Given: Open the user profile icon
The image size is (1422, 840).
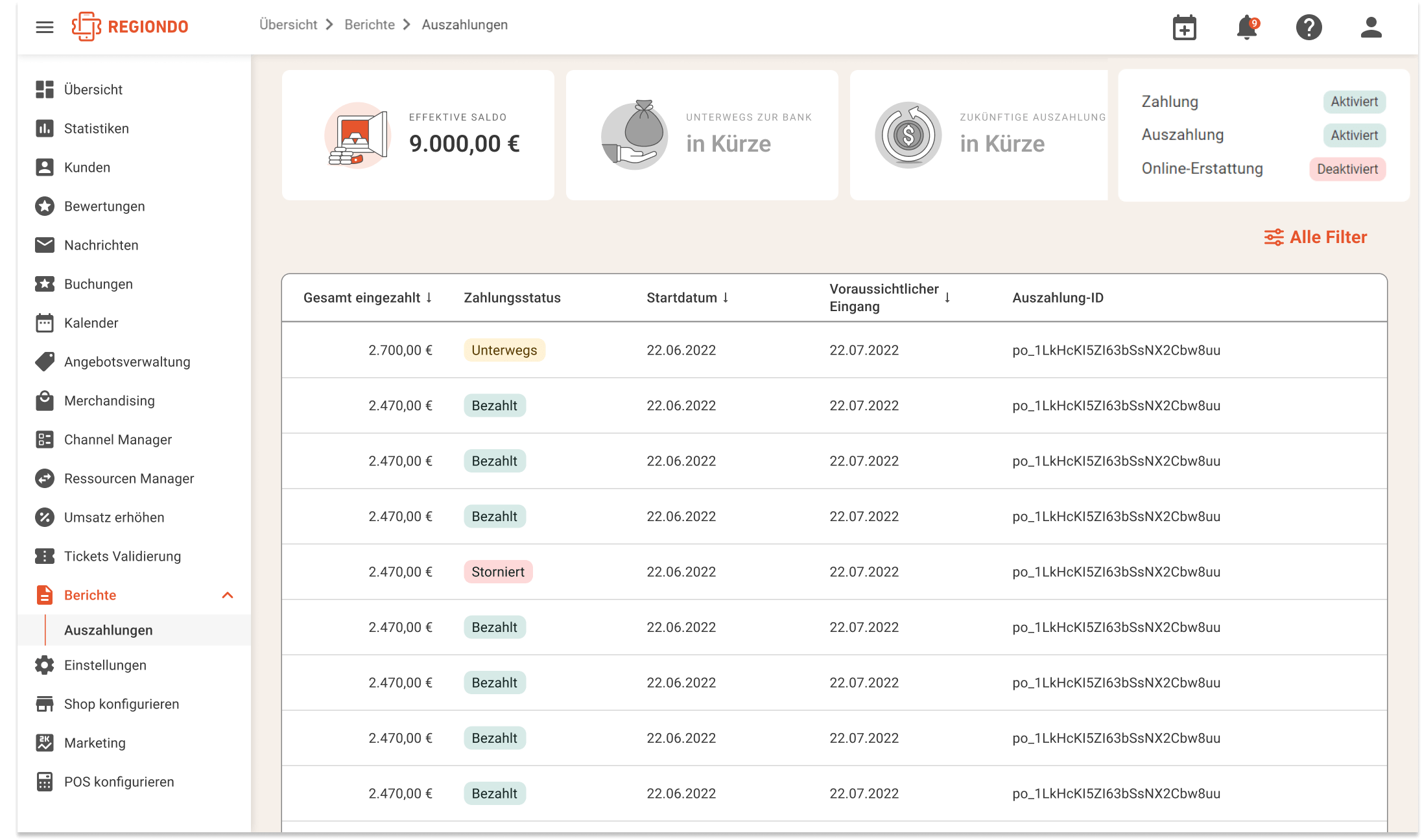Looking at the screenshot, I should [x=1371, y=27].
